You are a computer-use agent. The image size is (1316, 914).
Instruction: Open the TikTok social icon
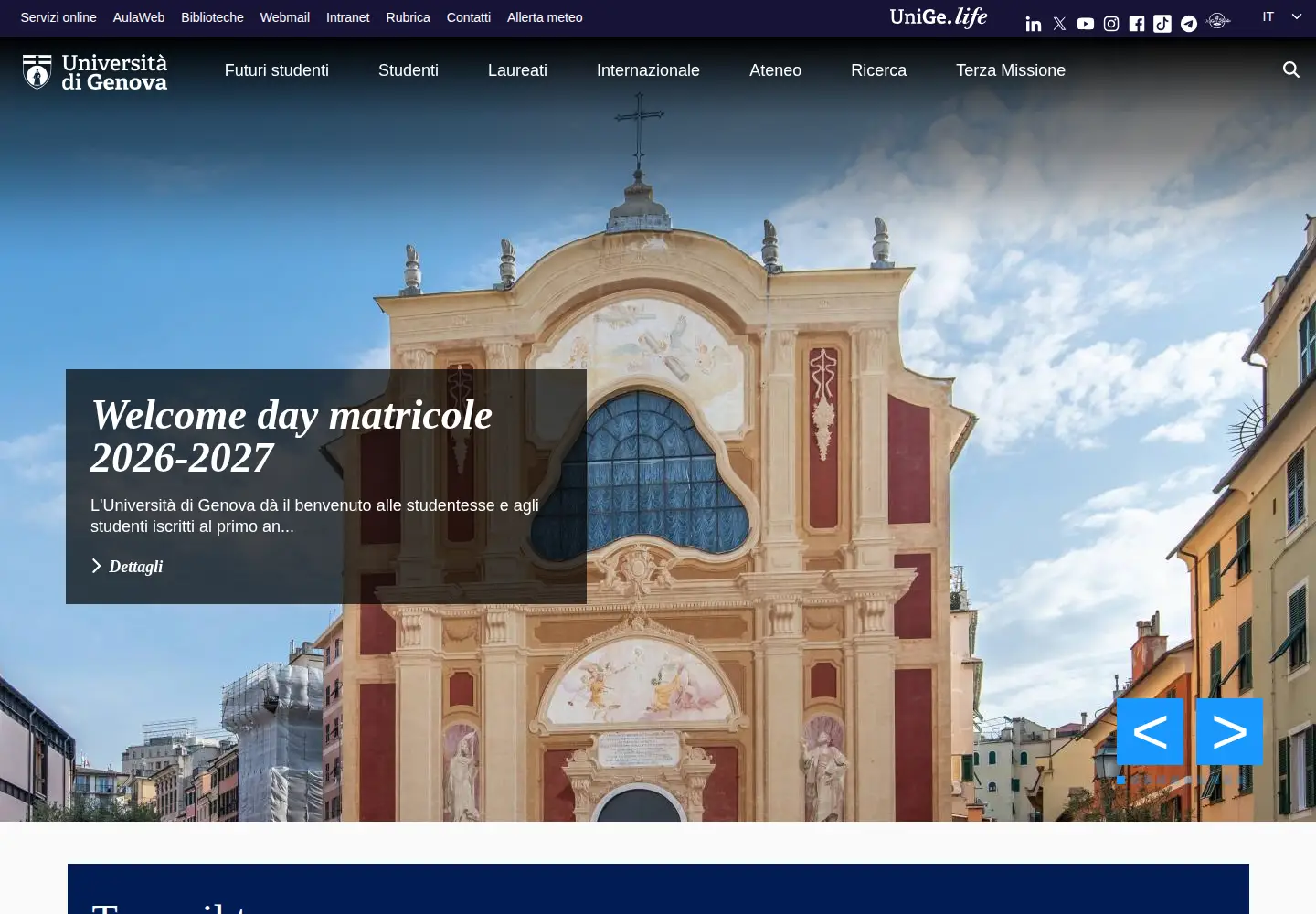pyautogui.click(x=1162, y=24)
